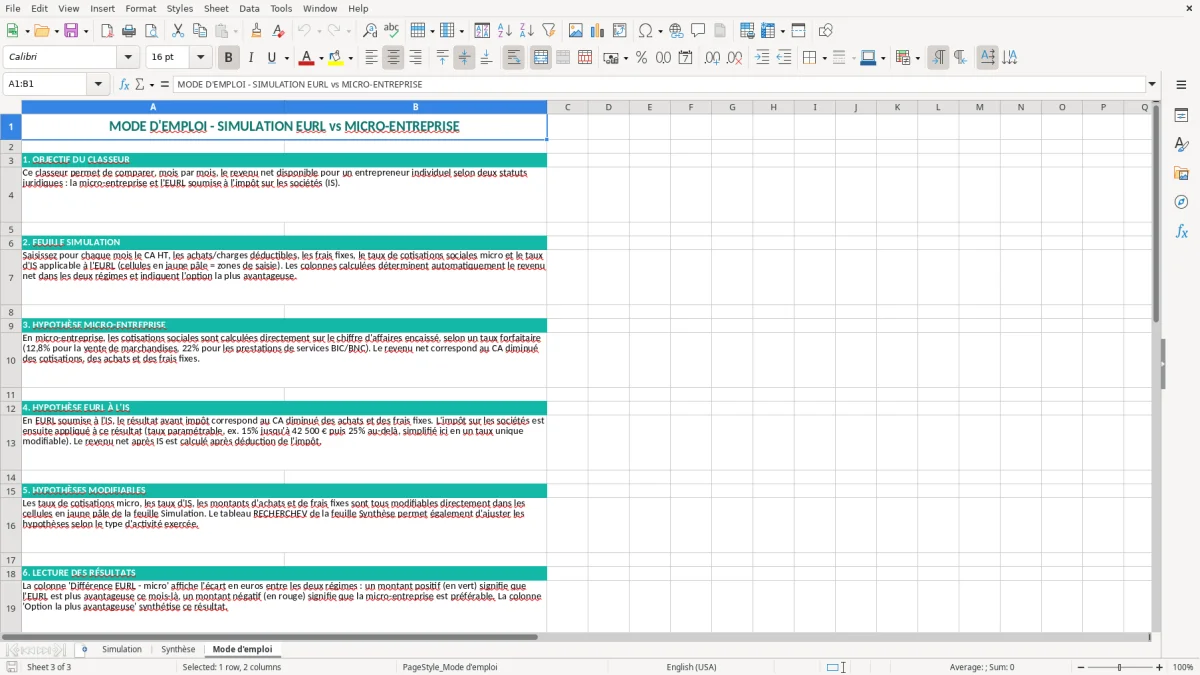Viewport: 1200px width, 675px height.
Task: Select column D header
Action: tap(608, 107)
